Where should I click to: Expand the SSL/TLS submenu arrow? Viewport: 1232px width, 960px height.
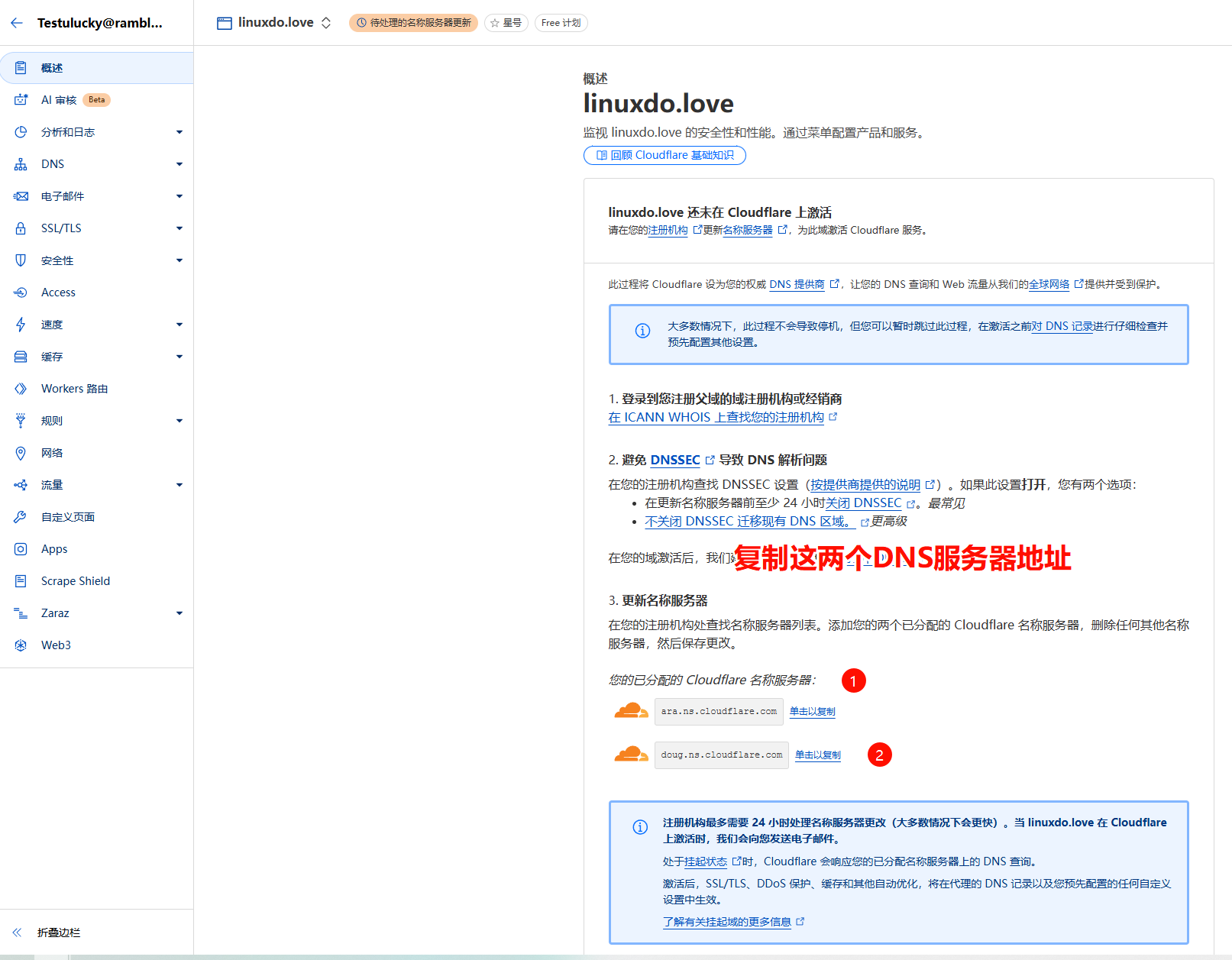point(179,228)
